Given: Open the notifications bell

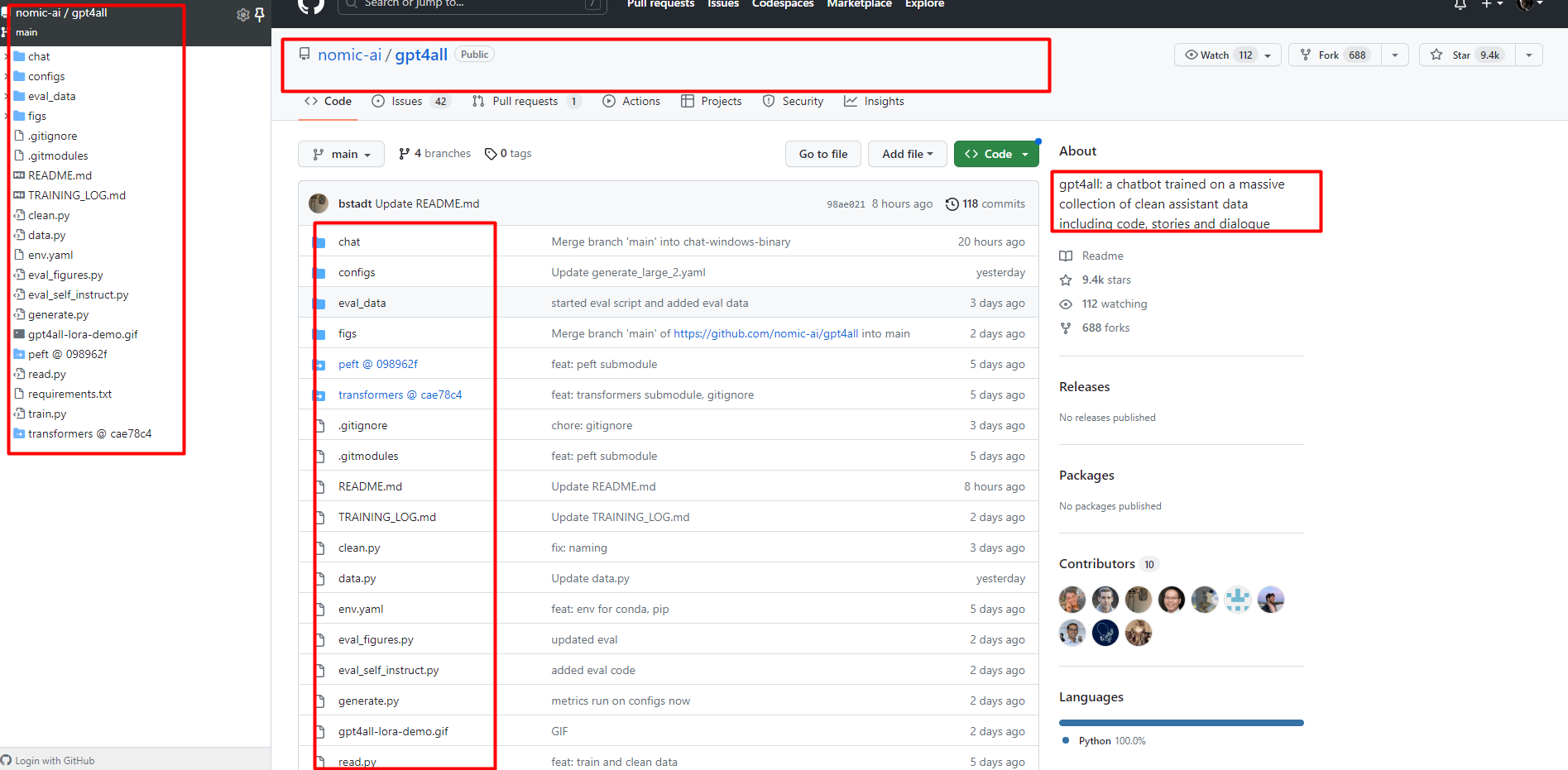Looking at the screenshot, I should [x=1460, y=4].
